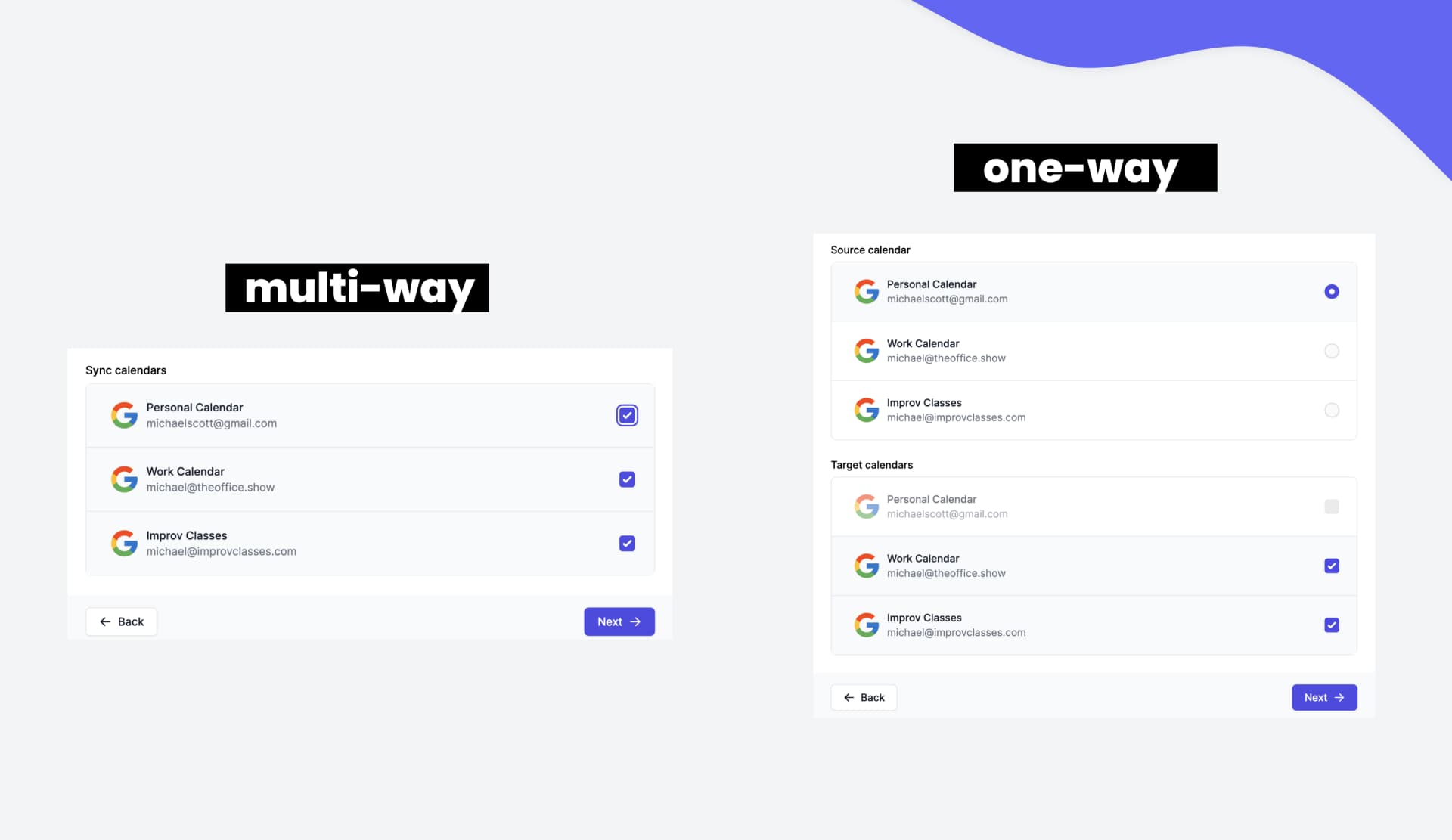
Task: Toggle the Work Calendar checkbox in multi-way sync
Action: pyautogui.click(x=627, y=479)
